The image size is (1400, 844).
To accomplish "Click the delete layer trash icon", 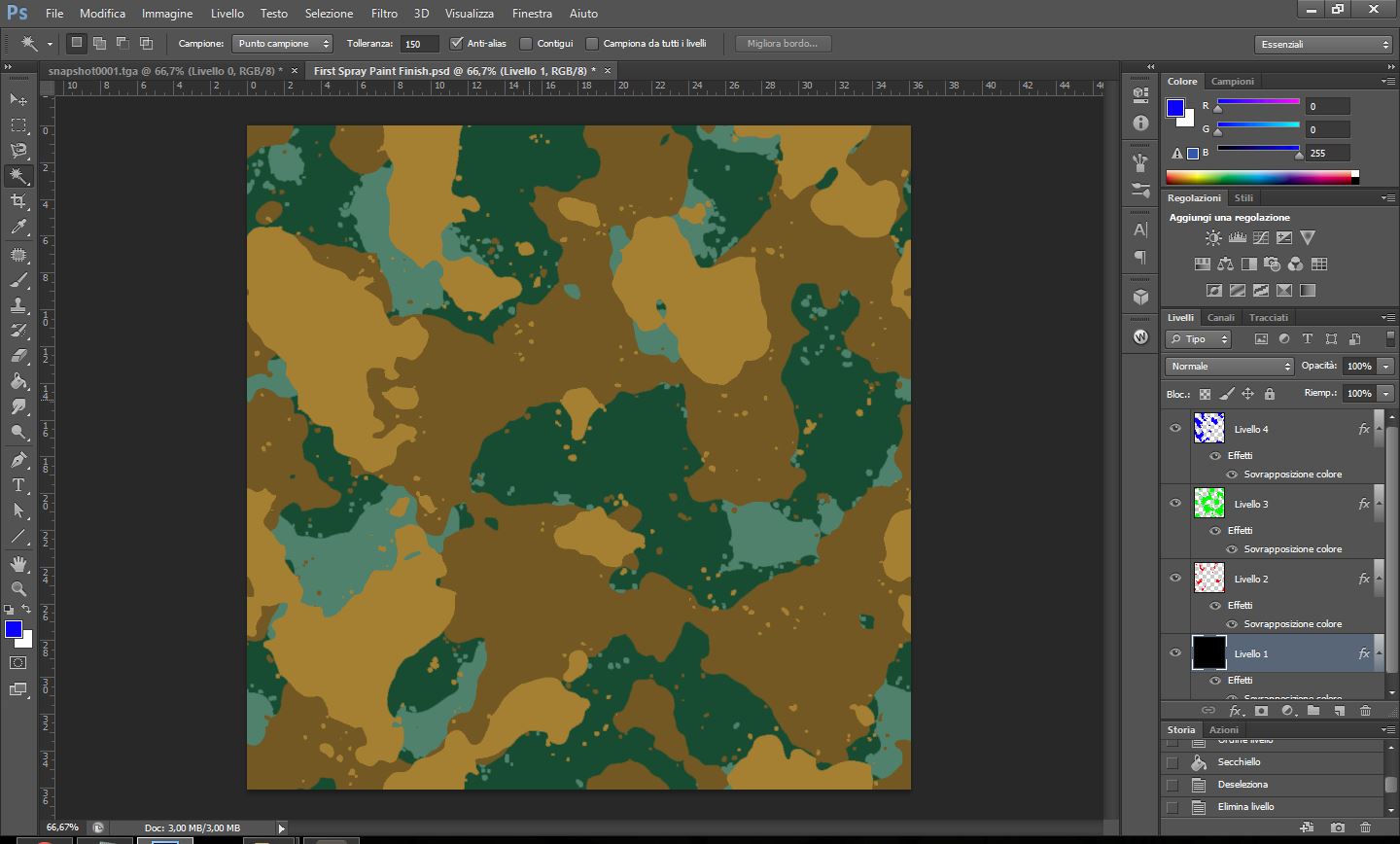I will tap(1365, 711).
